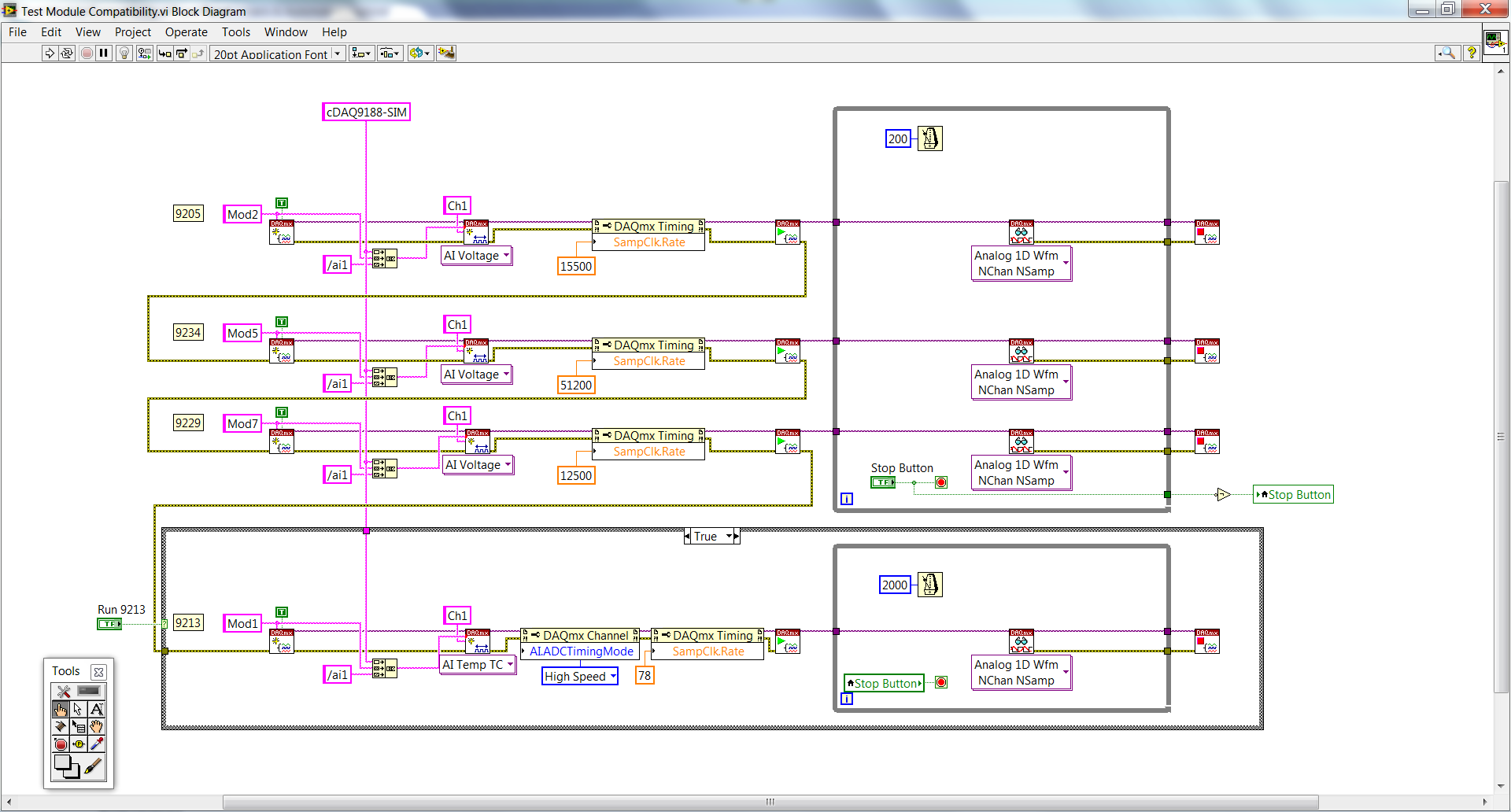Open AI Voltage selector in 9205 row
Image resolution: width=1511 pixels, height=812 pixels.
(477, 256)
